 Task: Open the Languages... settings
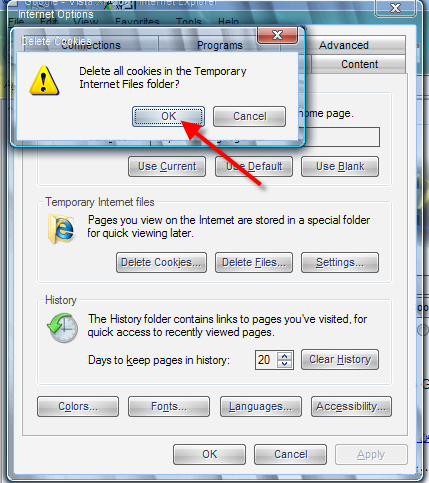(261, 407)
